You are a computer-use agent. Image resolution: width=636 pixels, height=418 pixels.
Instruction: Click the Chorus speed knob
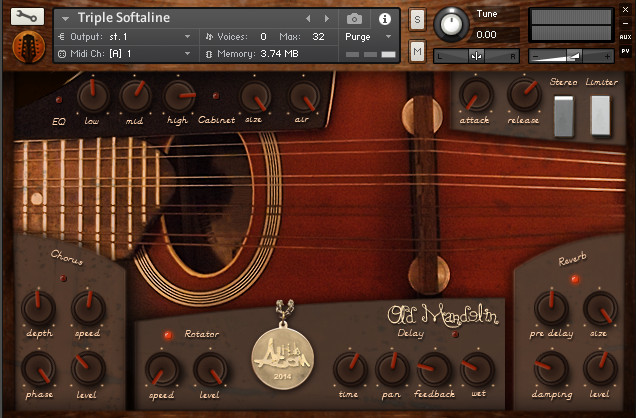coord(88,308)
